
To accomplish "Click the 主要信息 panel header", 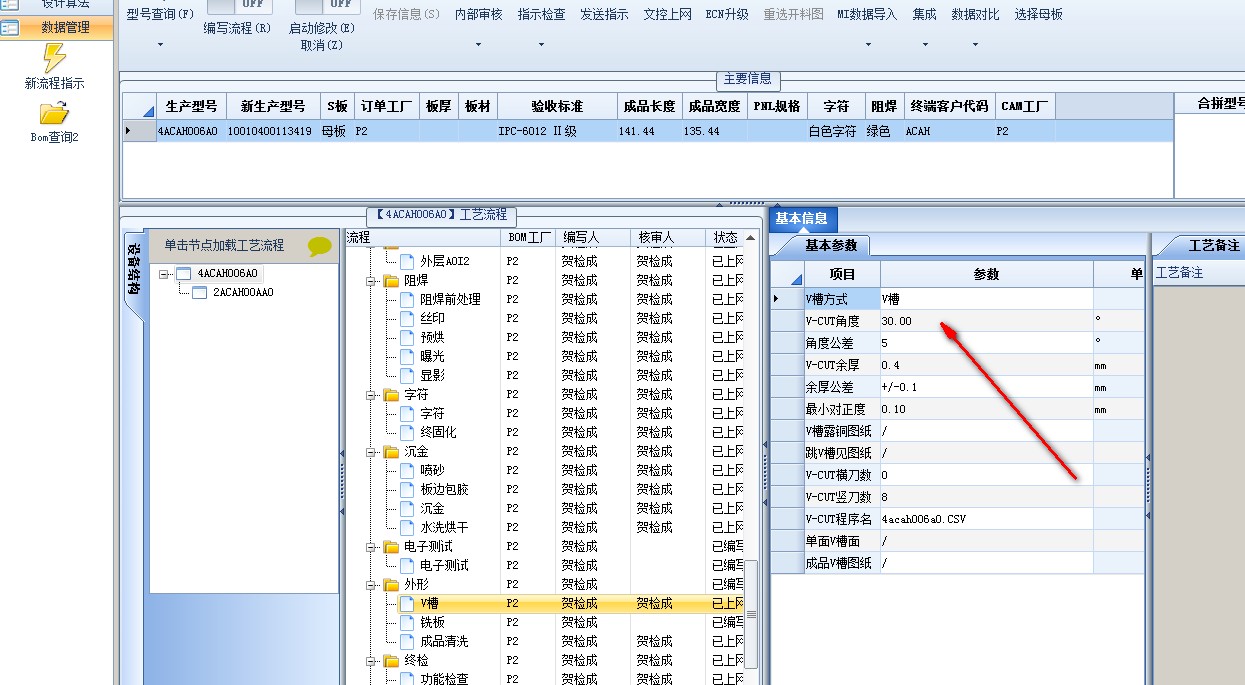I will [748, 79].
